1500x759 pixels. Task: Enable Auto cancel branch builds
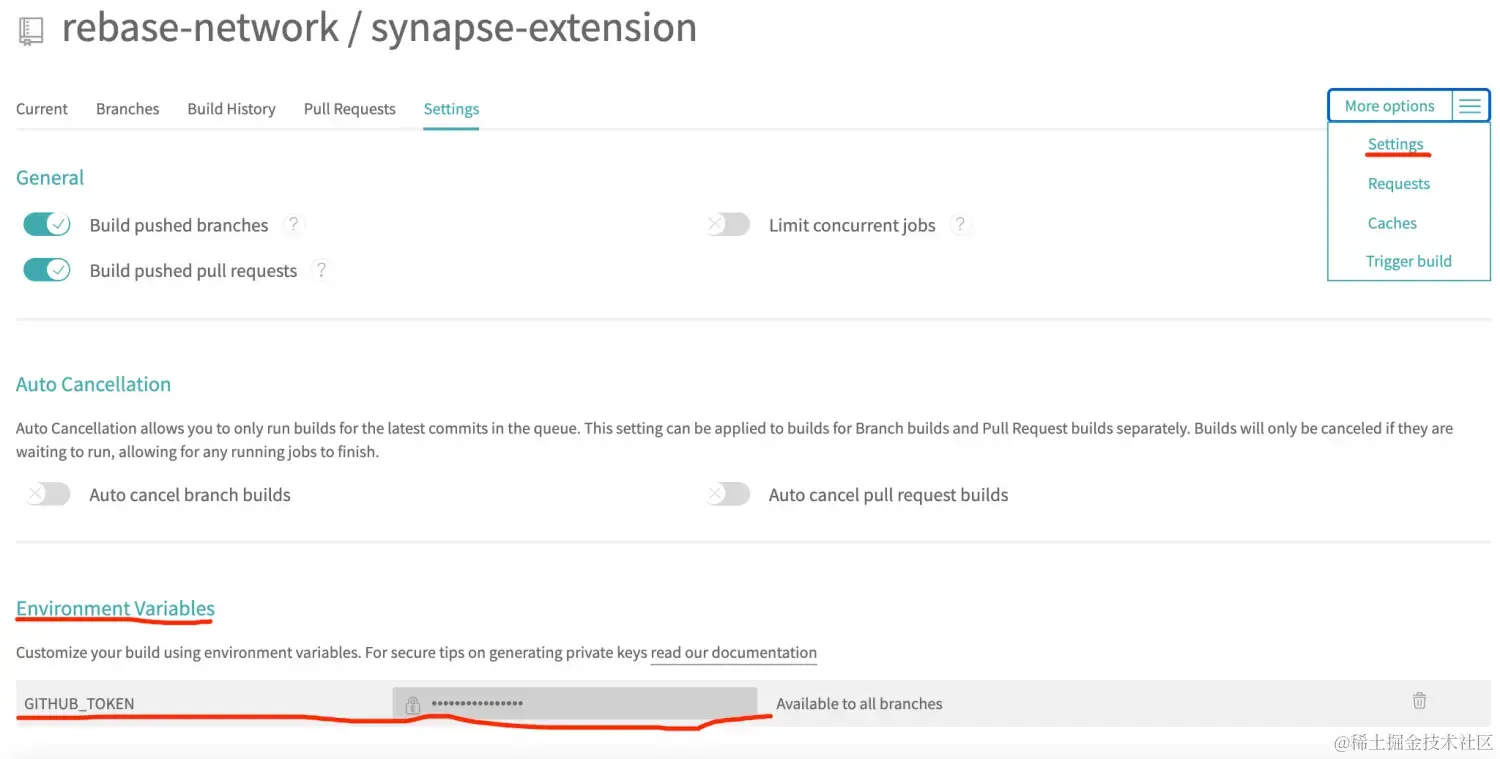[48, 494]
